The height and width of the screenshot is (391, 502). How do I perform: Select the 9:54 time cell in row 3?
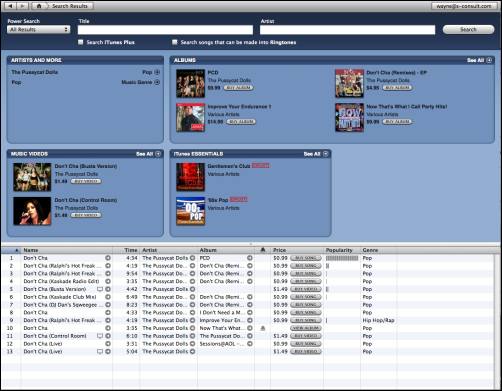pos(132,273)
